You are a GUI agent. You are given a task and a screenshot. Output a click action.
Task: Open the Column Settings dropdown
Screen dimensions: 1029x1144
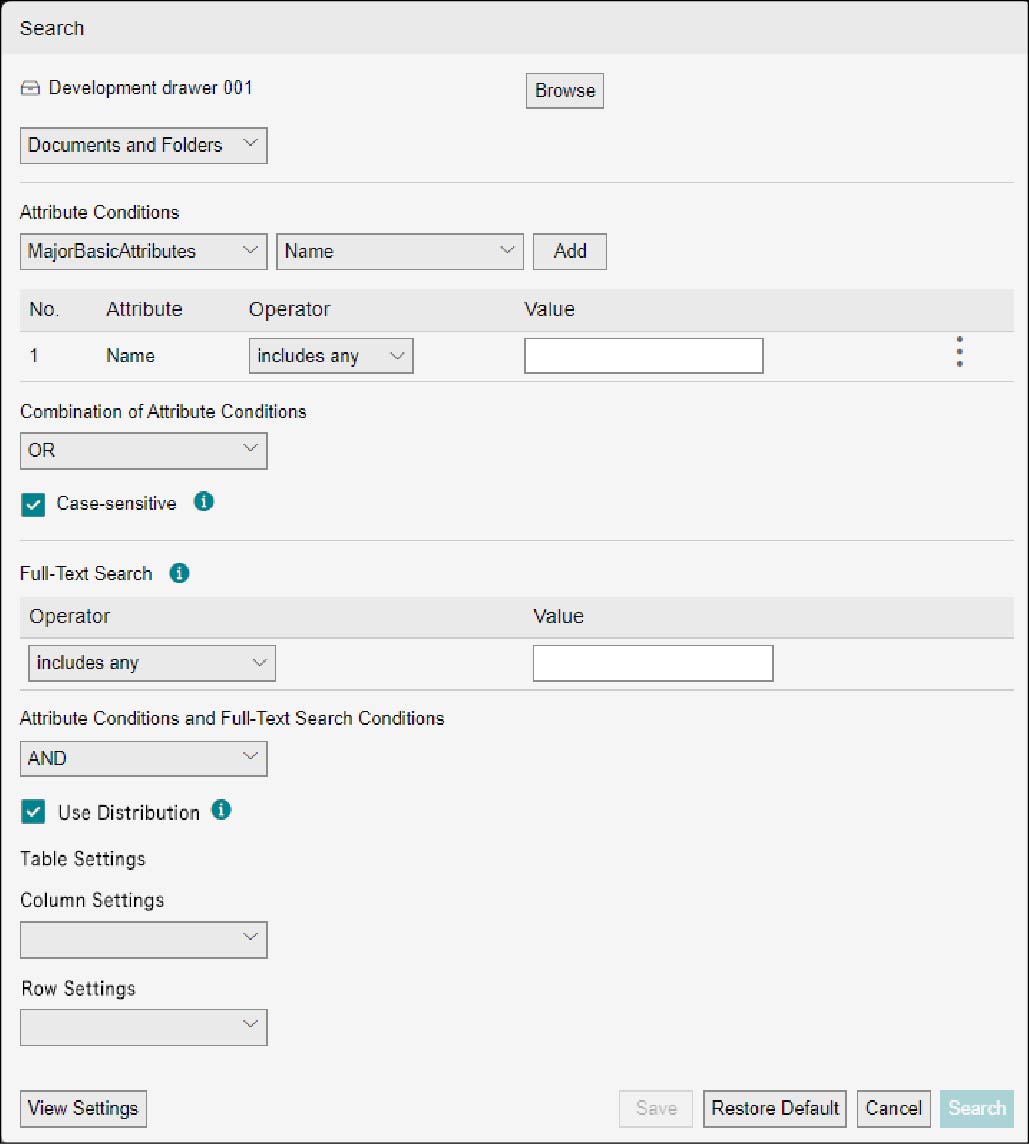pyautogui.click(x=143, y=939)
